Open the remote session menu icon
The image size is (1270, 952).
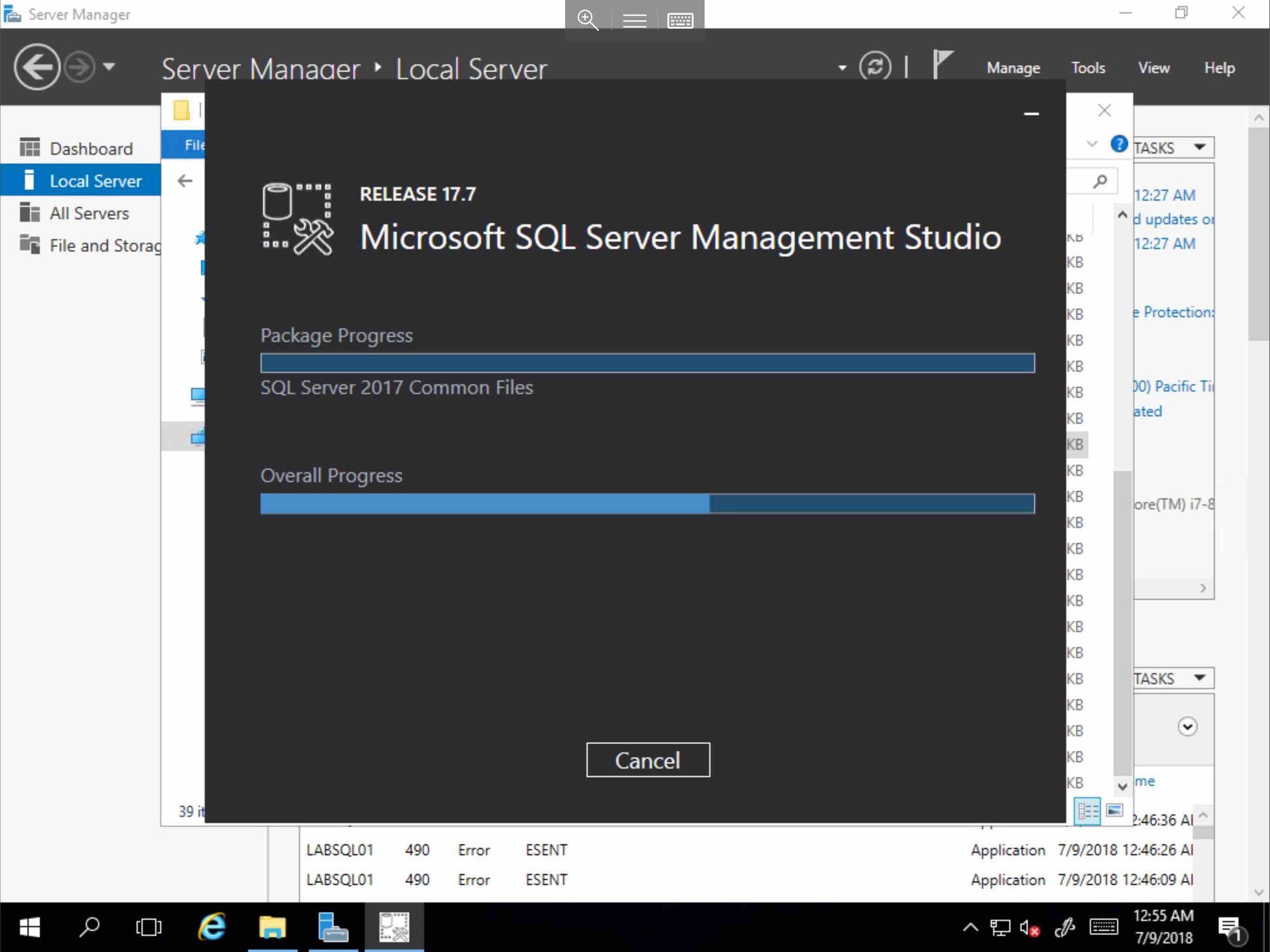click(634, 21)
